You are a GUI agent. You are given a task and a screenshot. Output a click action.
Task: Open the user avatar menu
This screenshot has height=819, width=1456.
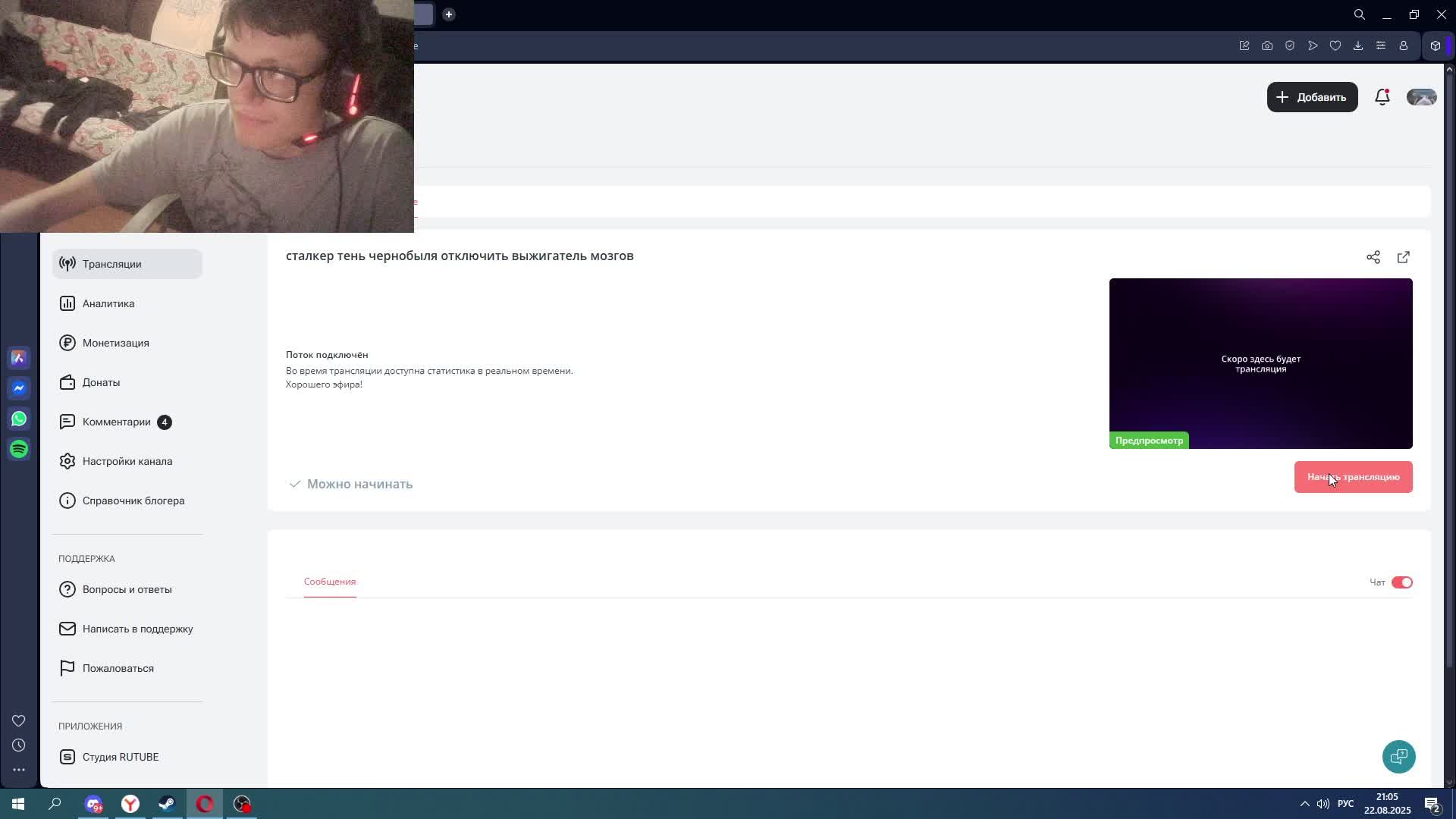point(1421,97)
